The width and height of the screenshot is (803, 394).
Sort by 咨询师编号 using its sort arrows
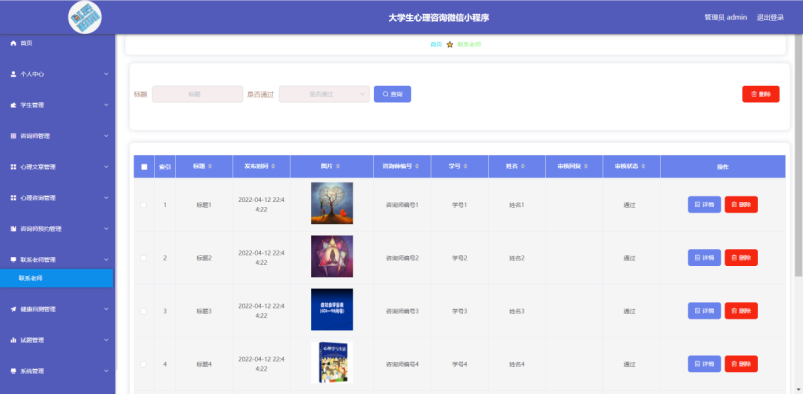[x=418, y=167]
